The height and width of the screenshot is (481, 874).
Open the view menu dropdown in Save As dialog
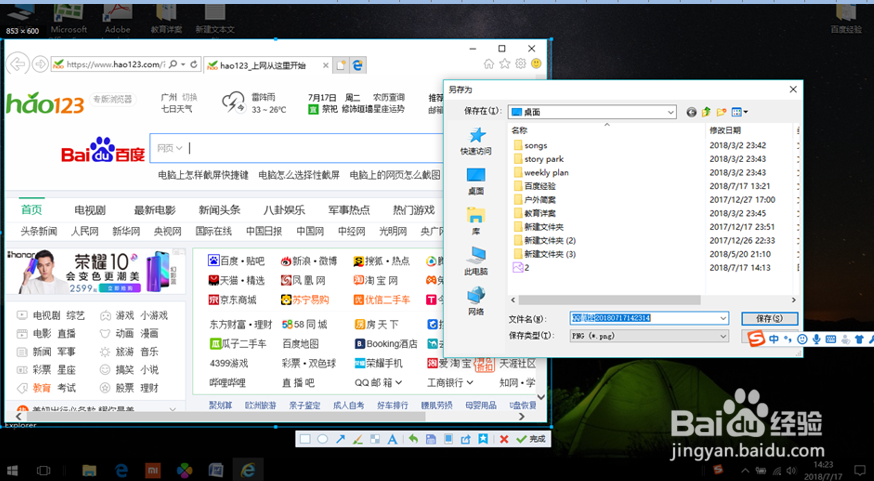740,112
